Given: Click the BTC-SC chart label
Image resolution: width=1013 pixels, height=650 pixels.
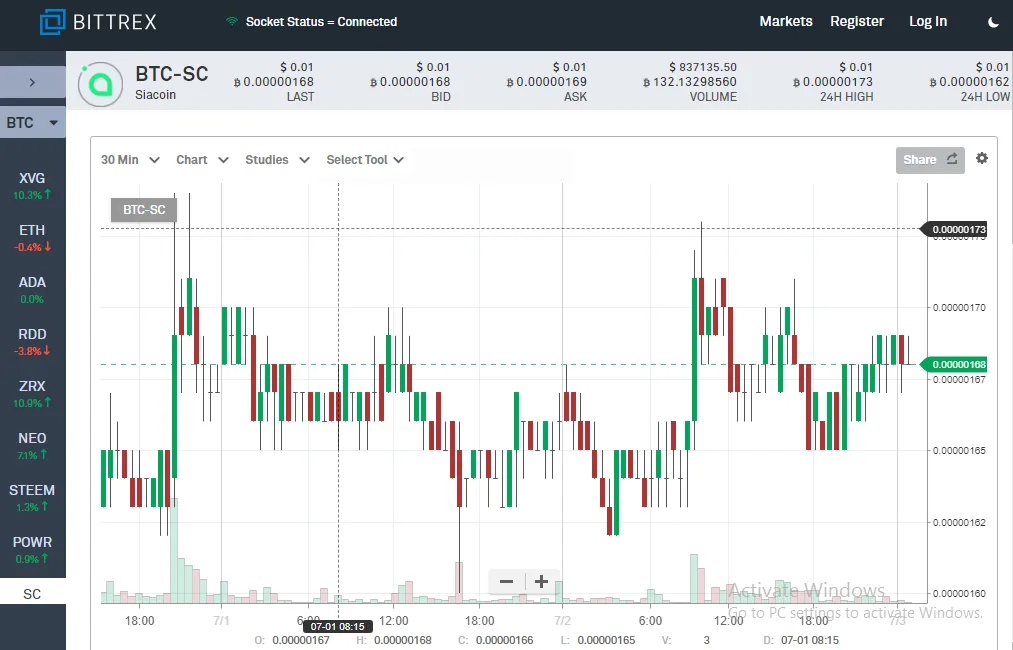Looking at the screenshot, I should tap(143, 210).
